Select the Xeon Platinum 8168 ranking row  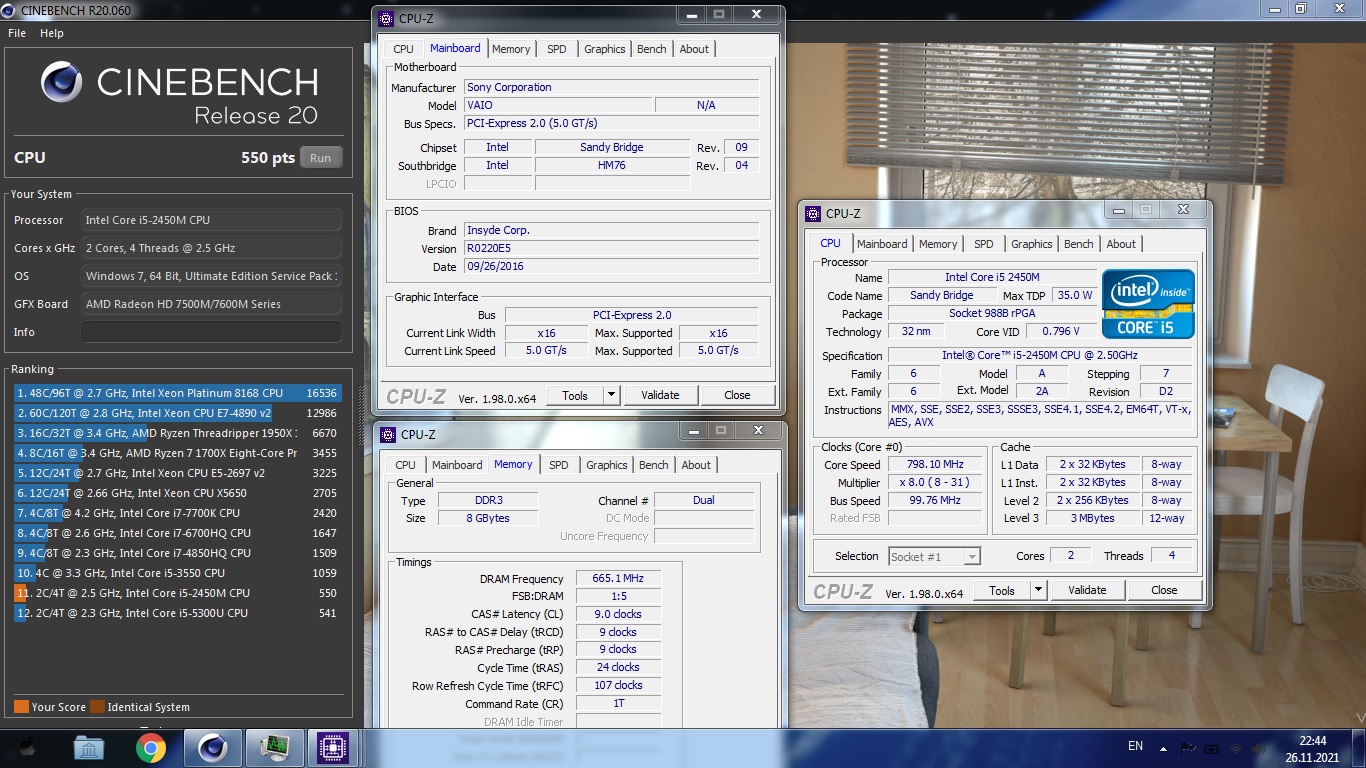(x=178, y=393)
